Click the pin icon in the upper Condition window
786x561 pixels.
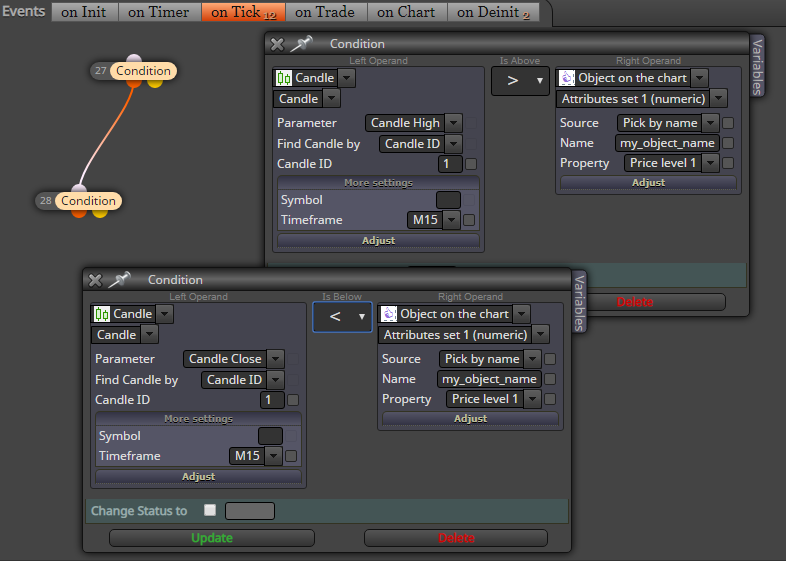301,44
